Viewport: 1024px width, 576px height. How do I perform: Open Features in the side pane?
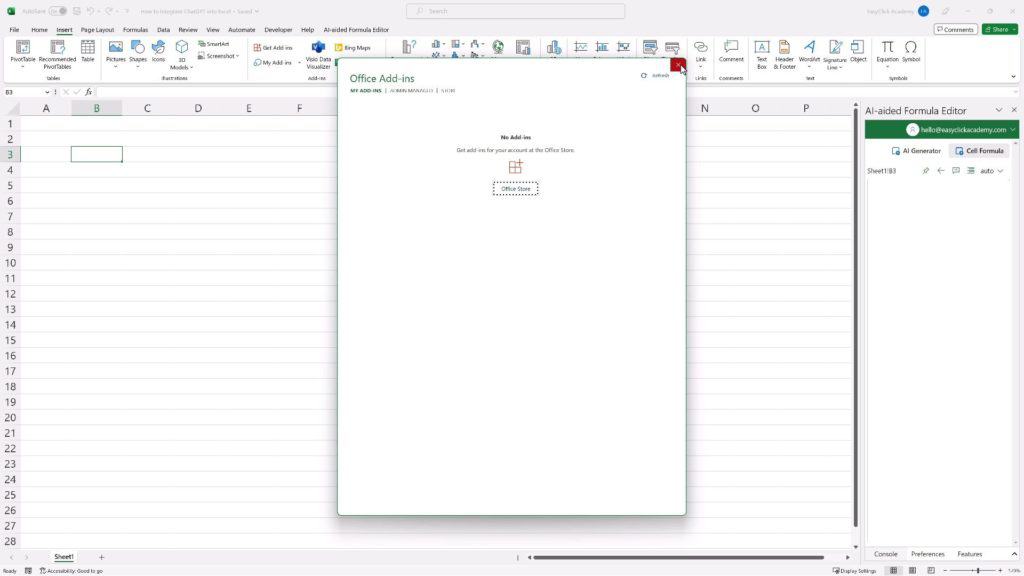click(969, 554)
